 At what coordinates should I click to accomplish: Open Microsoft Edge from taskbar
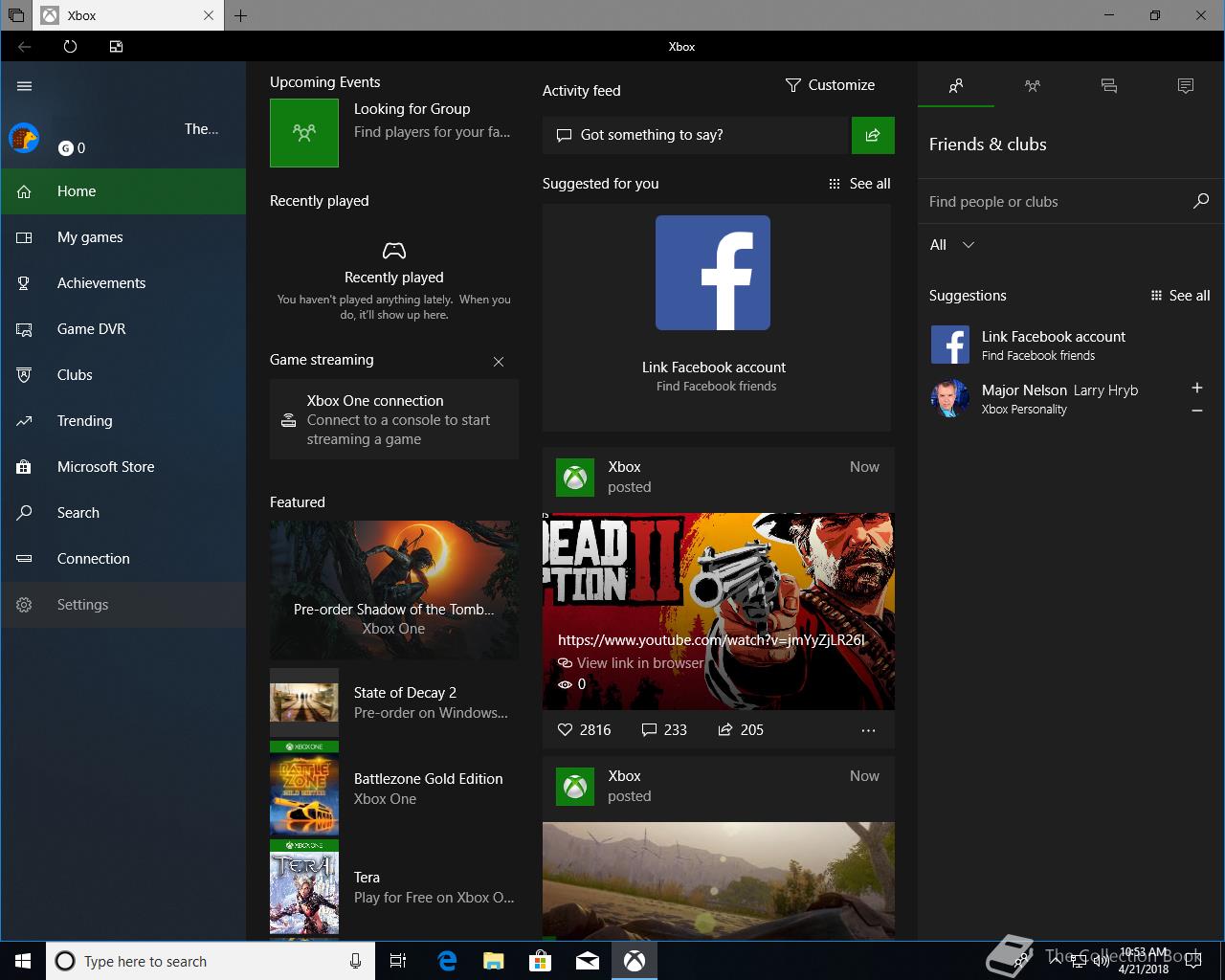click(447, 961)
